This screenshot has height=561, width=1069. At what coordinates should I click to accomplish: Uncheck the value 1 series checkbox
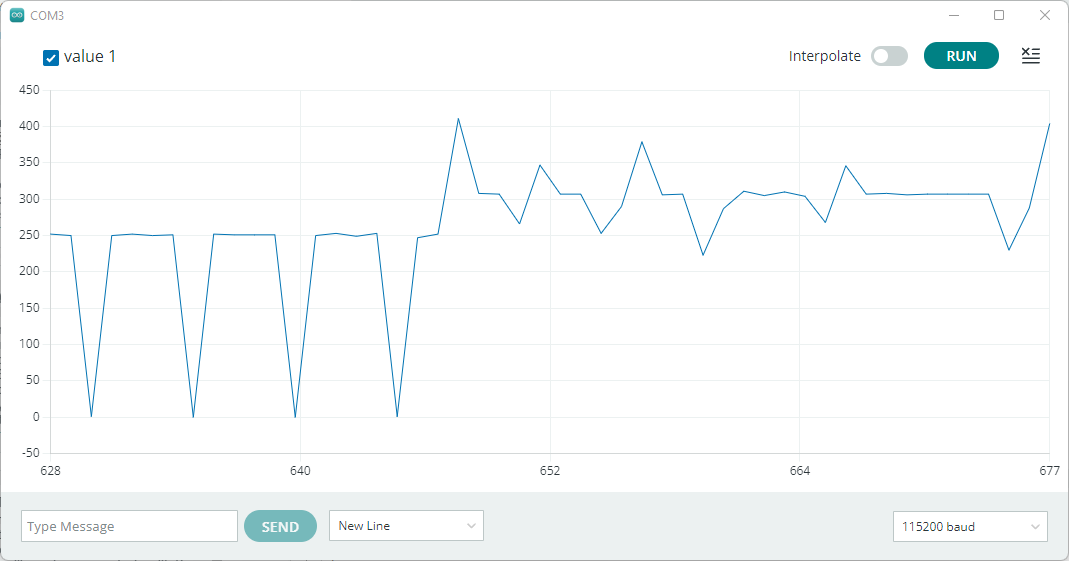50,58
